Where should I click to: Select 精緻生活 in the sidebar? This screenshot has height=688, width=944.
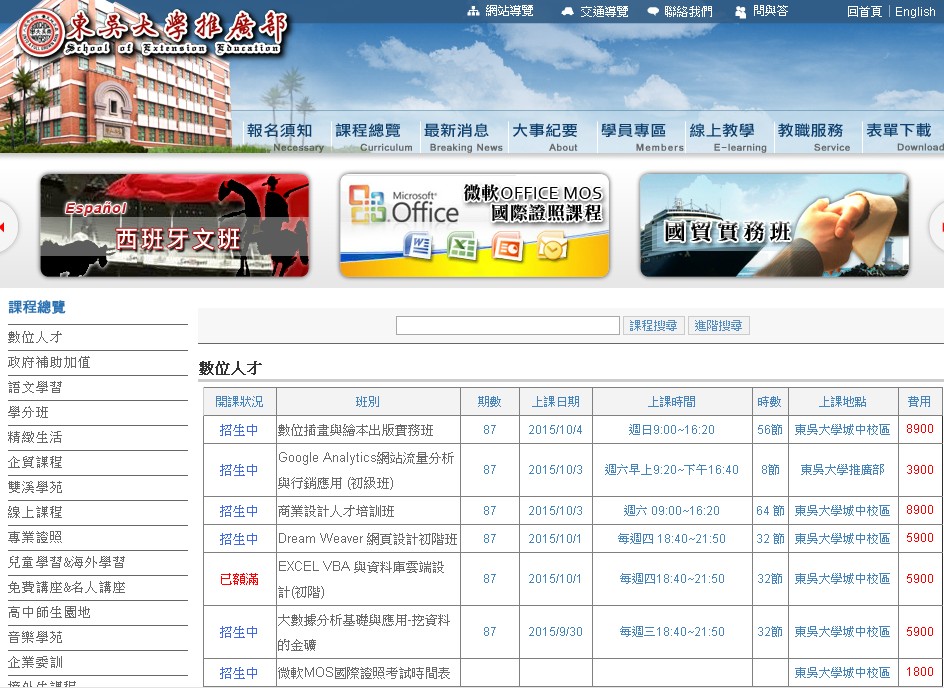pyautogui.click(x=35, y=438)
